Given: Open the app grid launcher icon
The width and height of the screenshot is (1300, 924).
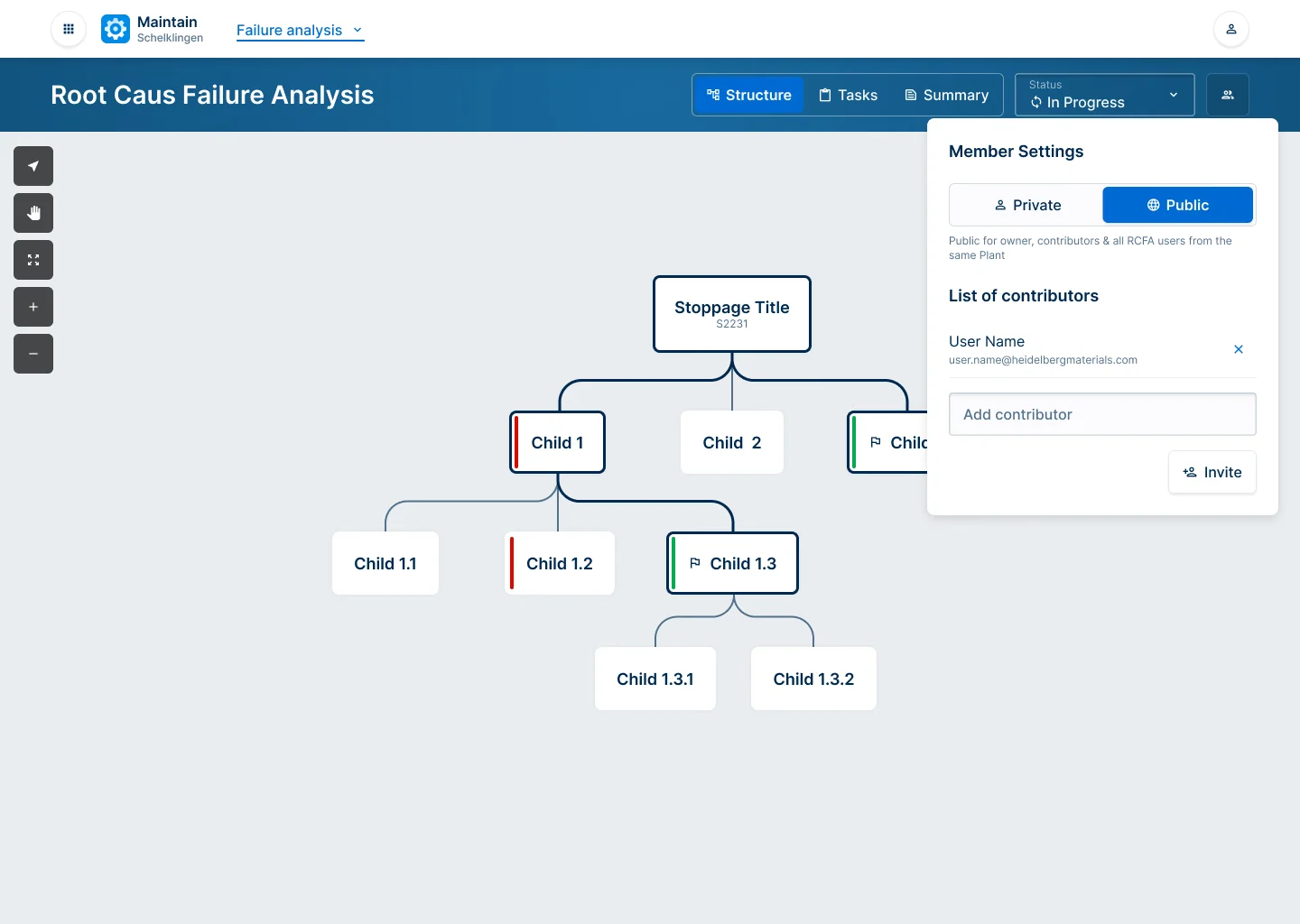Looking at the screenshot, I should (69, 29).
